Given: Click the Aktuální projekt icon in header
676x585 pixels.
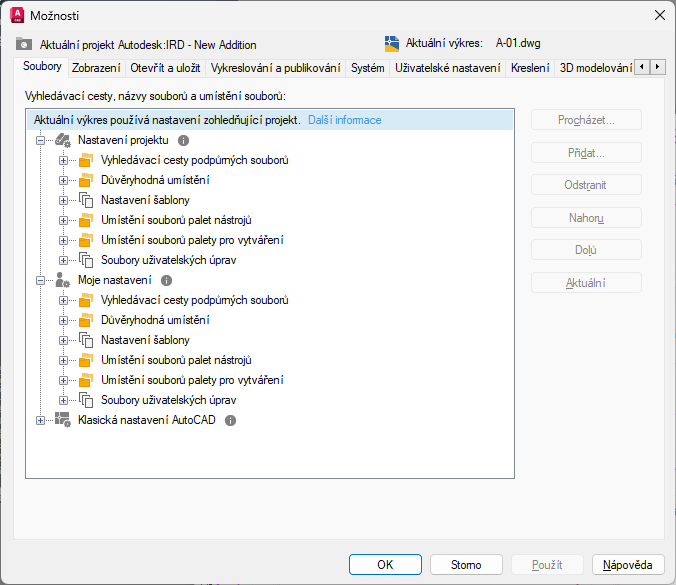Looking at the screenshot, I should 24,44.
